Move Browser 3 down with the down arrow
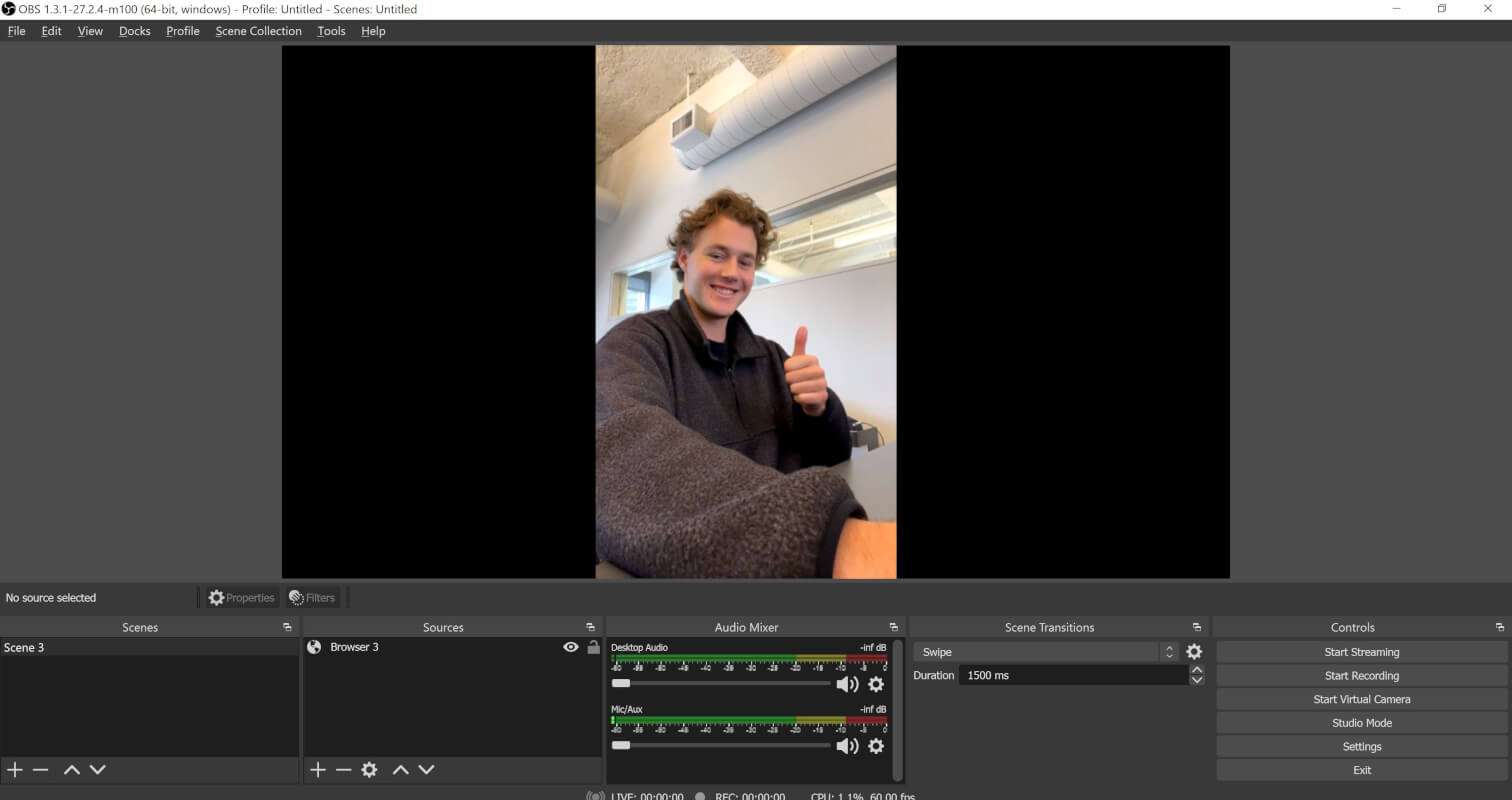 (426, 769)
